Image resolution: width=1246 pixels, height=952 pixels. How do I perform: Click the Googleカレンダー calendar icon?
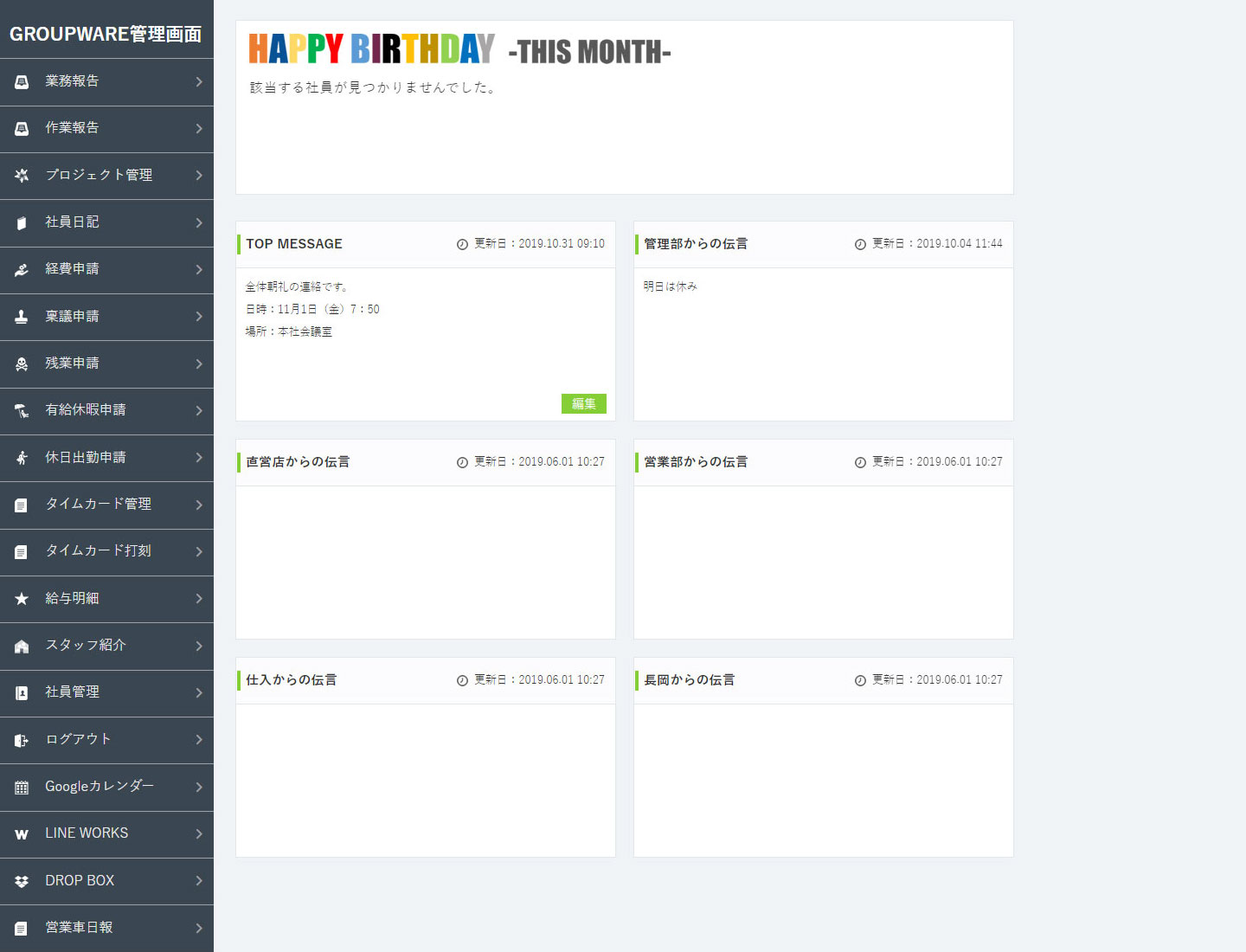[x=21, y=787]
